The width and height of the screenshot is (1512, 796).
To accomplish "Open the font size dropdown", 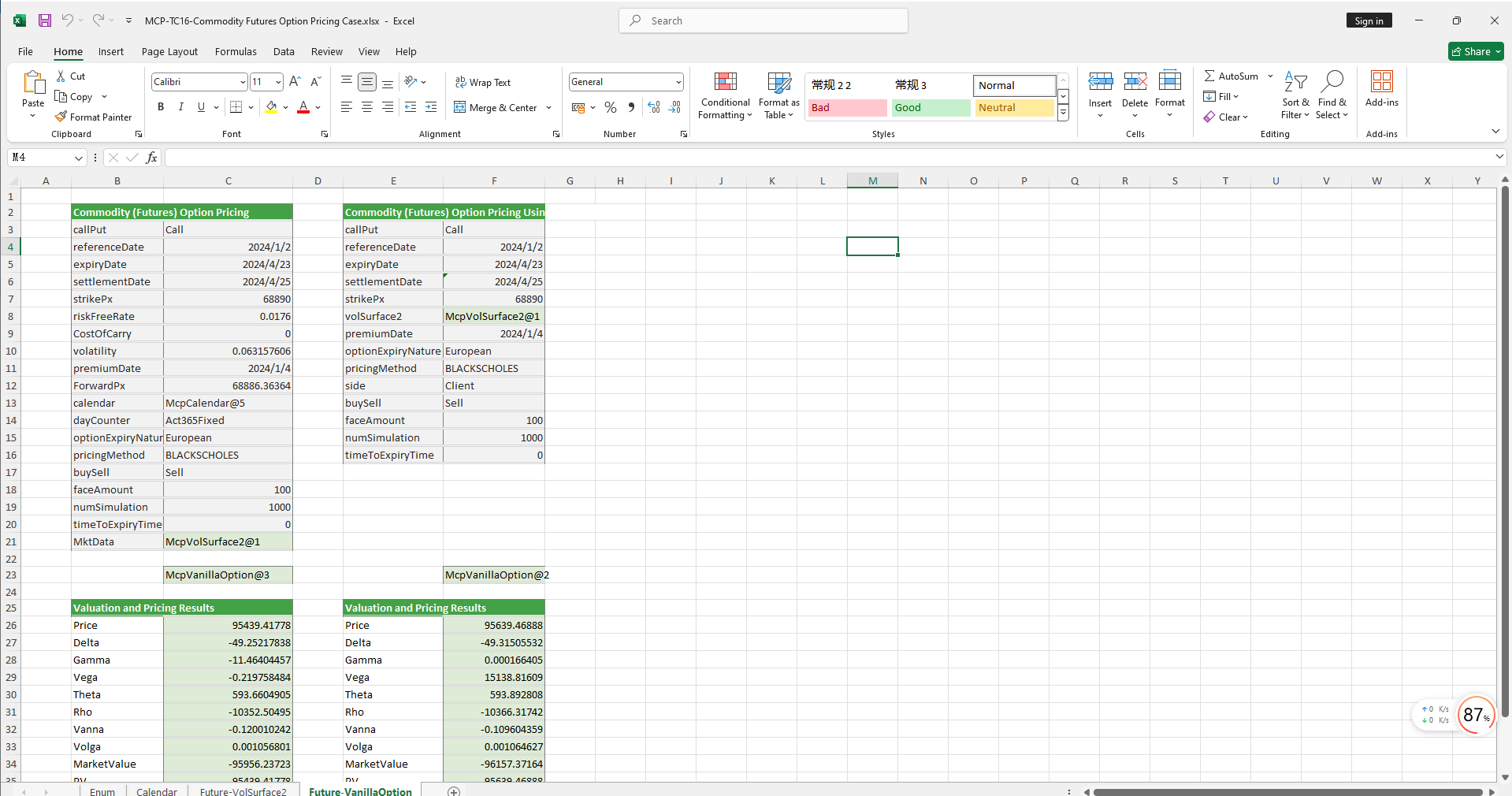I will click(x=278, y=82).
